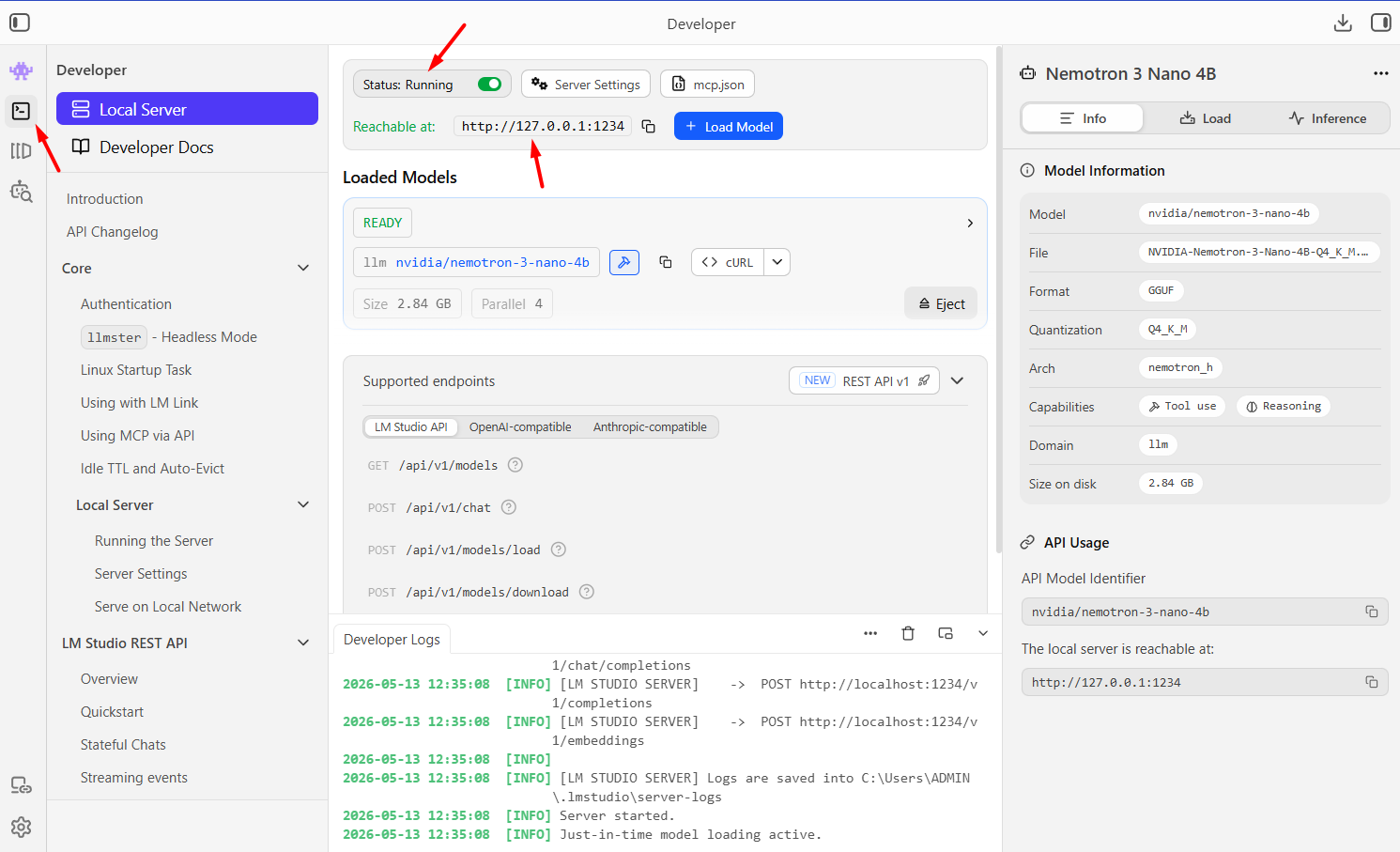Open the downloads icon in title bar

(1343, 23)
